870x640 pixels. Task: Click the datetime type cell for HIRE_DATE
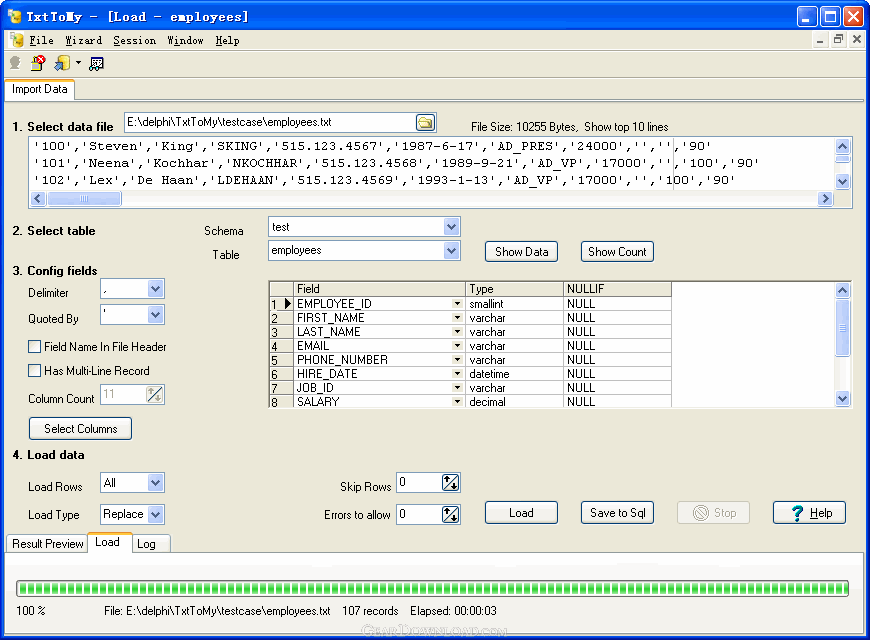514,374
